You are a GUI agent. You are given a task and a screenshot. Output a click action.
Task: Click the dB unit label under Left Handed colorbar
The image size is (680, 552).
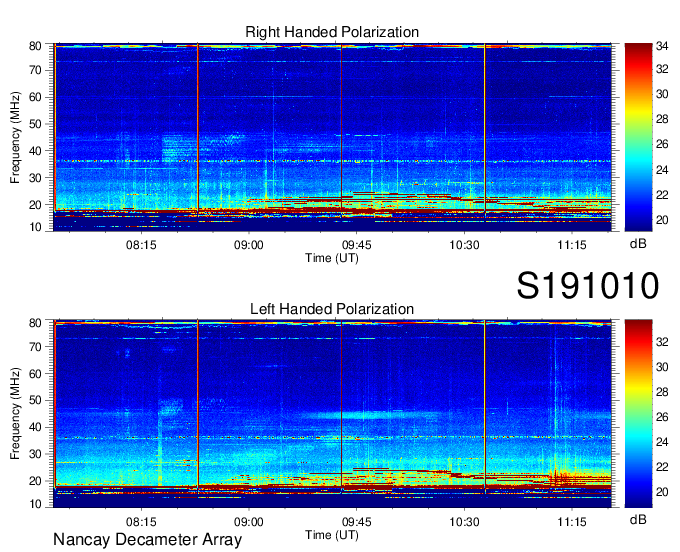tap(638, 519)
